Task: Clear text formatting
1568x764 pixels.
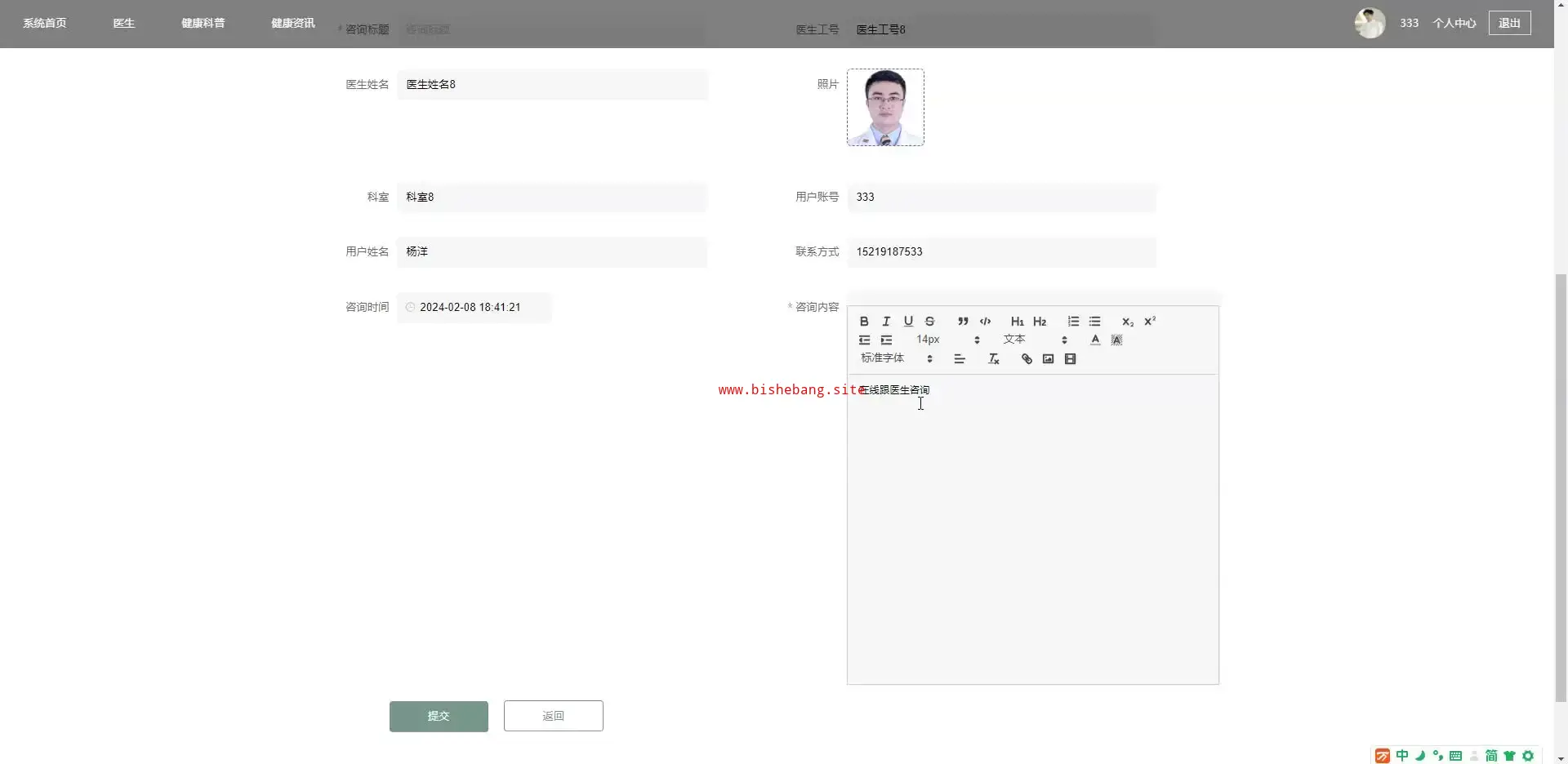Action: point(993,359)
